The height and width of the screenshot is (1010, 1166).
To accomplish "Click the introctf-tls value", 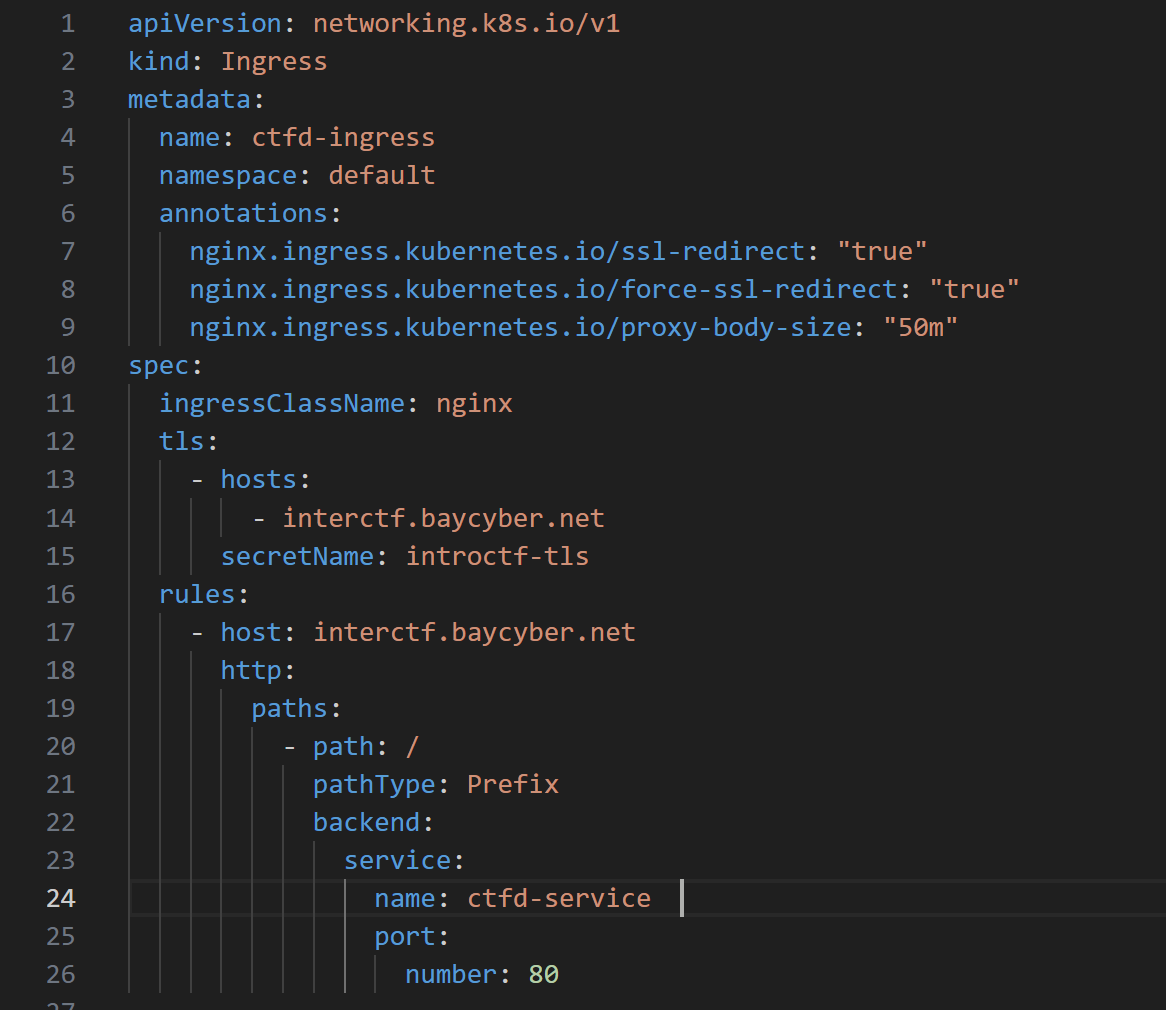I will (497, 556).
